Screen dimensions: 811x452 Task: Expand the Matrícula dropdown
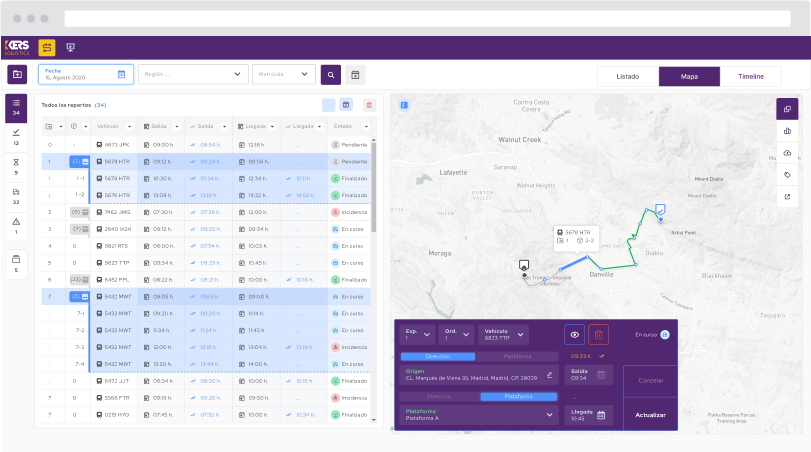click(283, 75)
